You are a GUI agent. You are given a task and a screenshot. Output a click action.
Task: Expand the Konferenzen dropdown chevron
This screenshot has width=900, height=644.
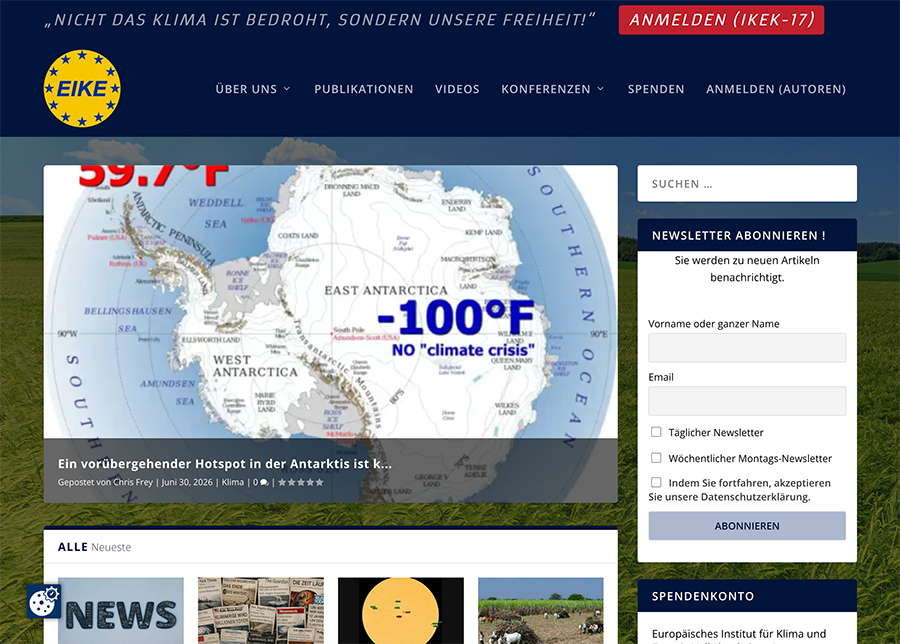tap(600, 89)
